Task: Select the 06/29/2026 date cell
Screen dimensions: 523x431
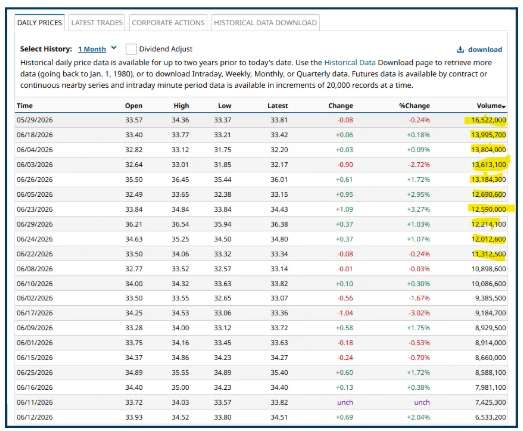Action: [x=35, y=224]
